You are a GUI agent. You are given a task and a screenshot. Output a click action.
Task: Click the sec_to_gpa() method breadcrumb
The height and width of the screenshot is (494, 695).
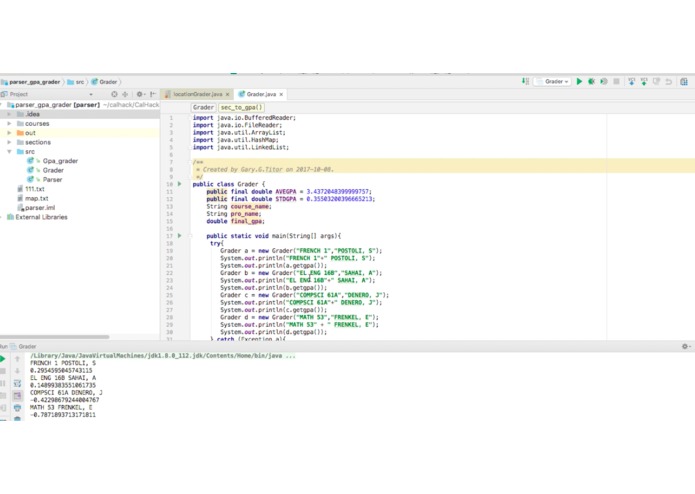point(242,107)
